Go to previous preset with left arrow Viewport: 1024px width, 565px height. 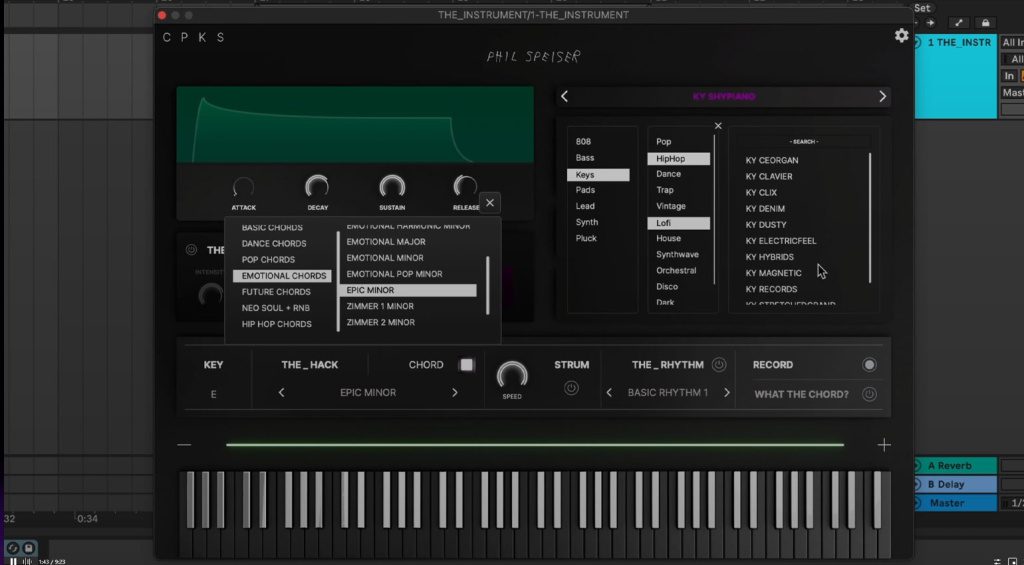pyautogui.click(x=564, y=97)
